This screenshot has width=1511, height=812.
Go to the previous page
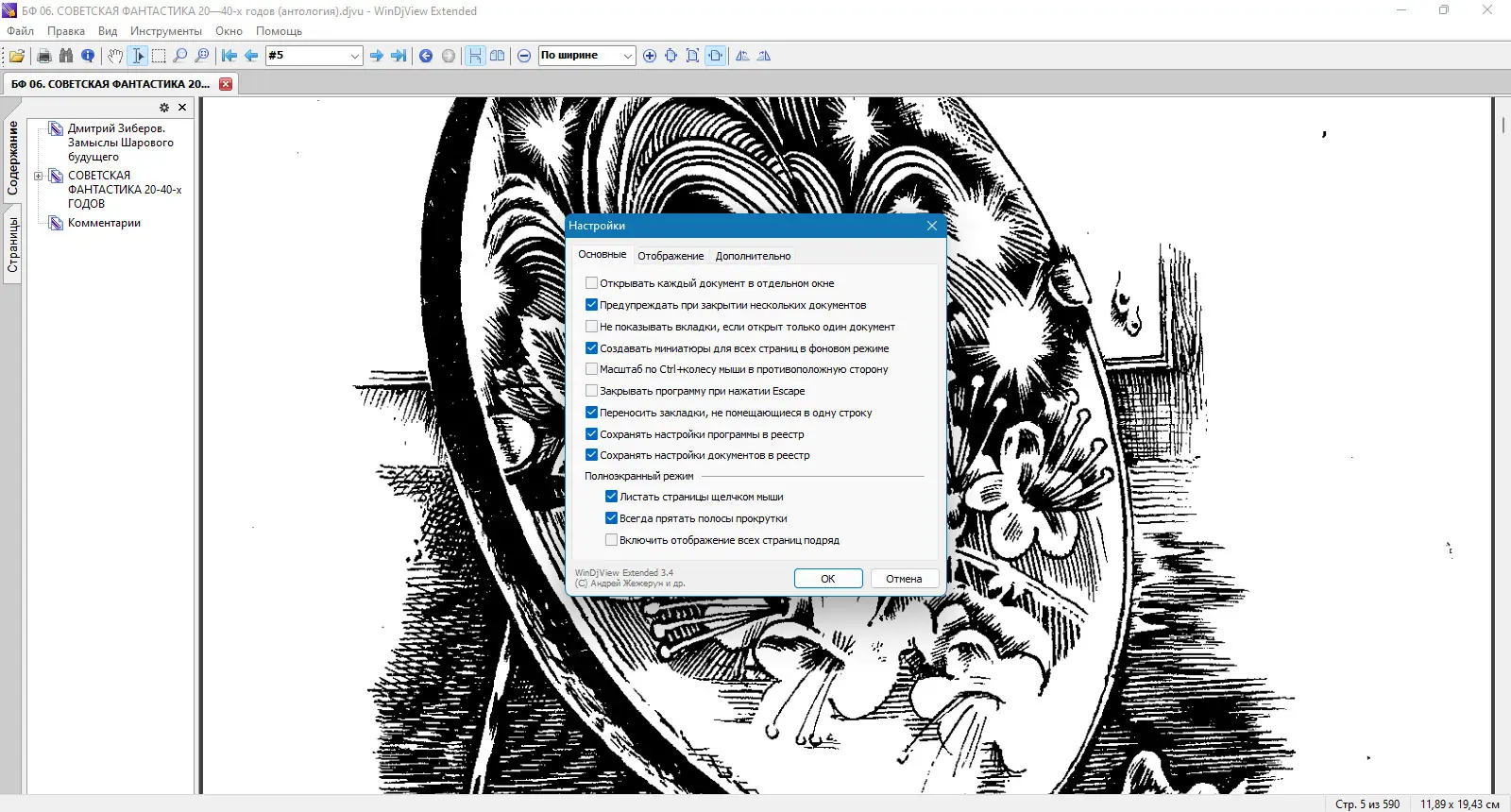251,56
